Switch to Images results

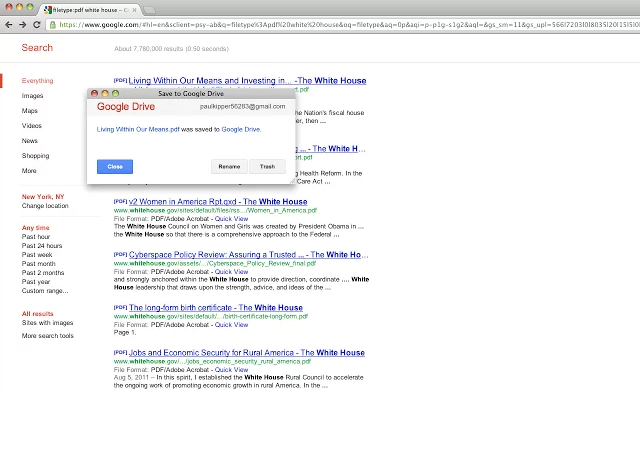tap(32, 96)
